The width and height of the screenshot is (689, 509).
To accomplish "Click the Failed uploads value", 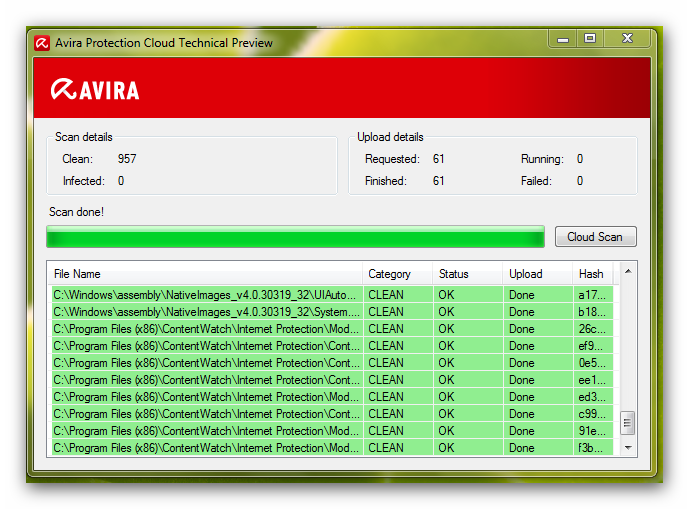I will pyautogui.click(x=580, y=181).
